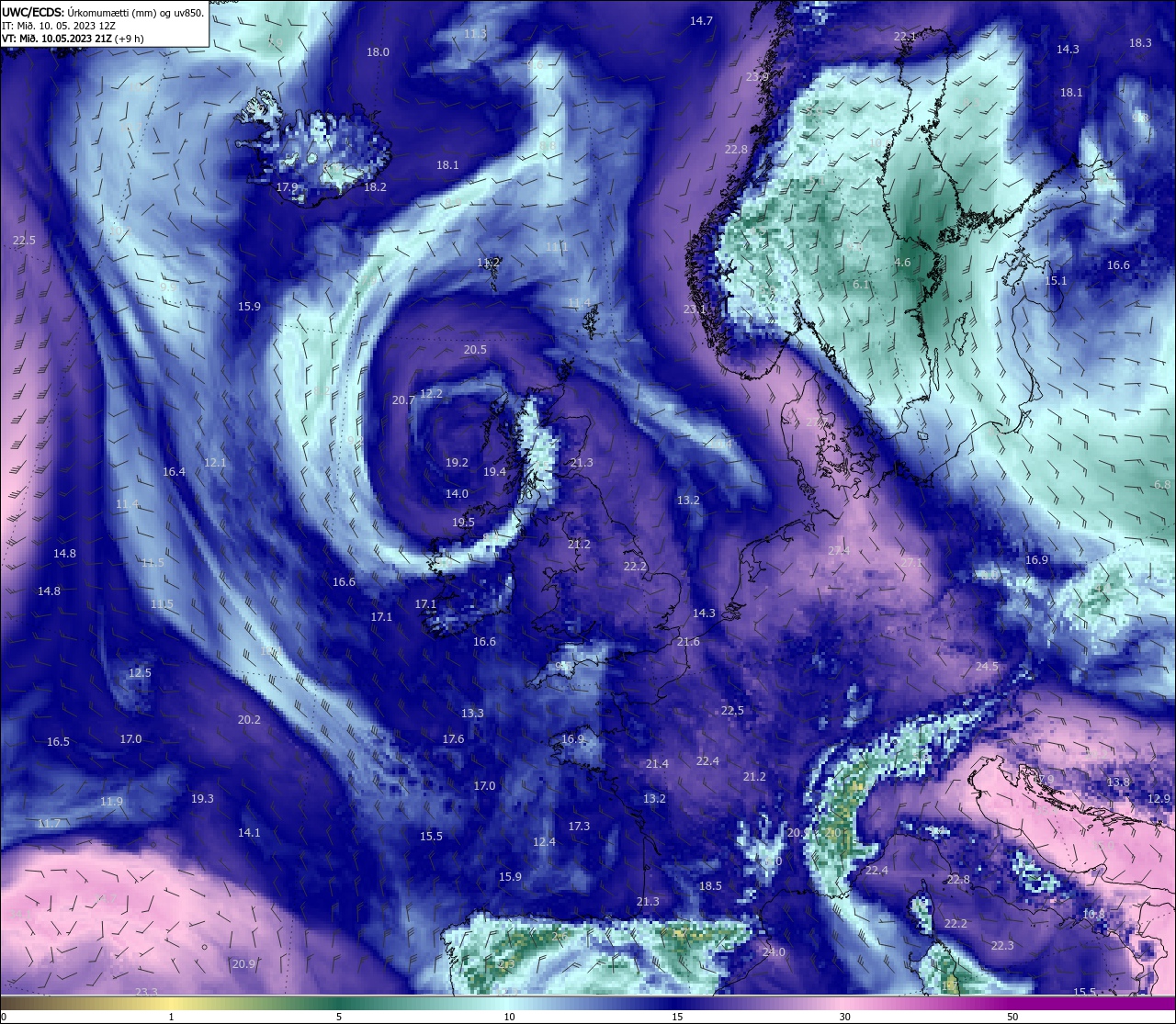
Task: Click the color scale label '15'
Action: click(x=677, y=1017)
